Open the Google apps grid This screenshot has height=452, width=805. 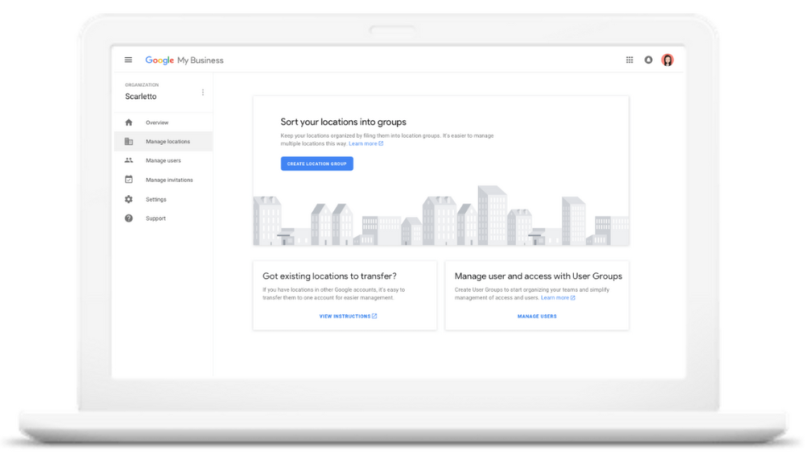click(x=629, y=60)
